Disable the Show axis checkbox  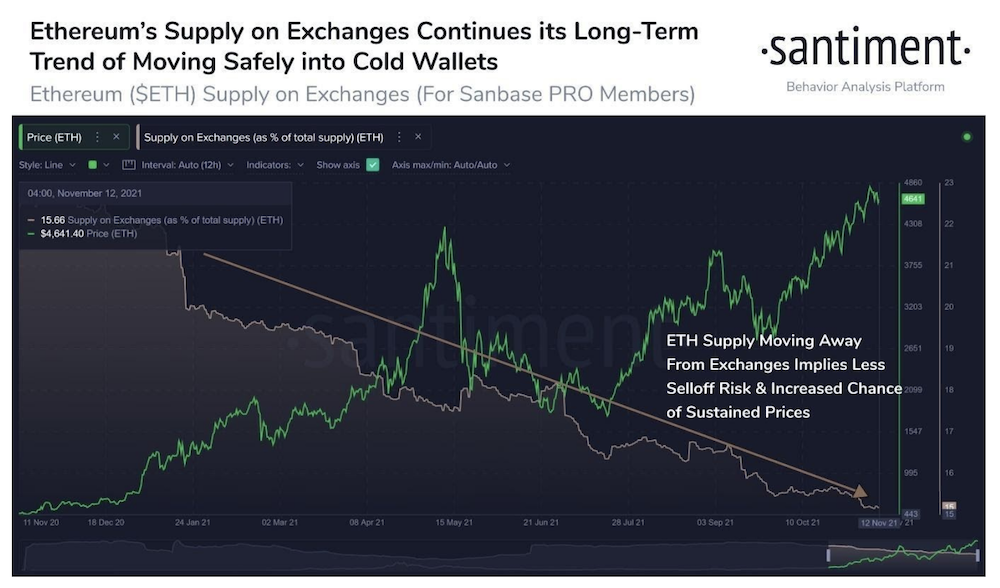[372, 164]
